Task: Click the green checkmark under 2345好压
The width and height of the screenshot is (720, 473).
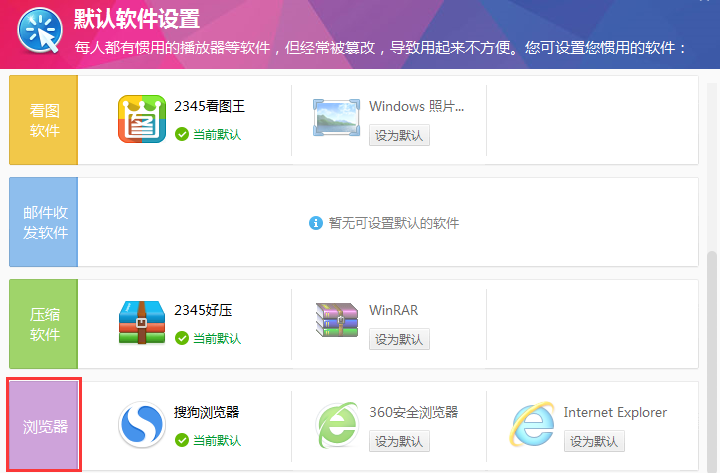Action: pos(182,338)
